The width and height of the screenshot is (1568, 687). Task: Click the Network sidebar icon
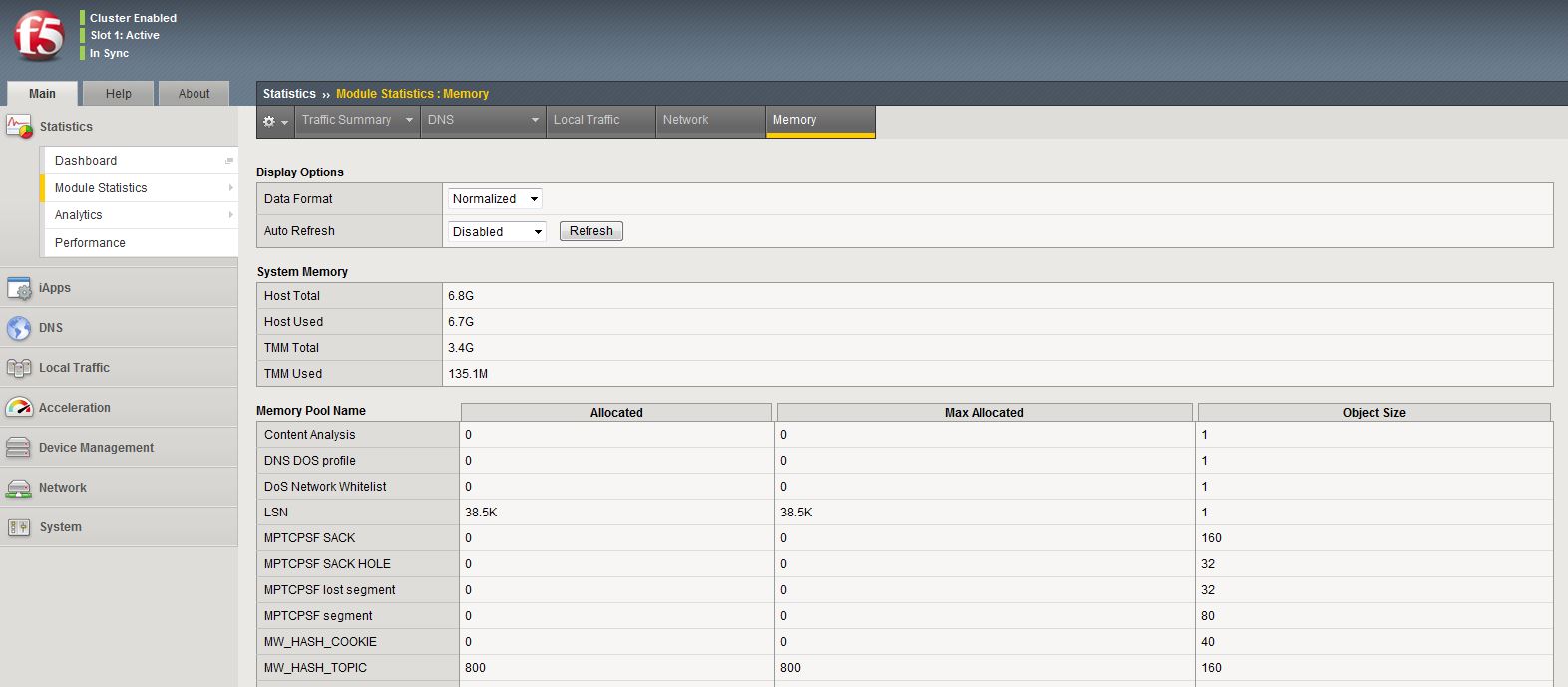tap(19, 488)
